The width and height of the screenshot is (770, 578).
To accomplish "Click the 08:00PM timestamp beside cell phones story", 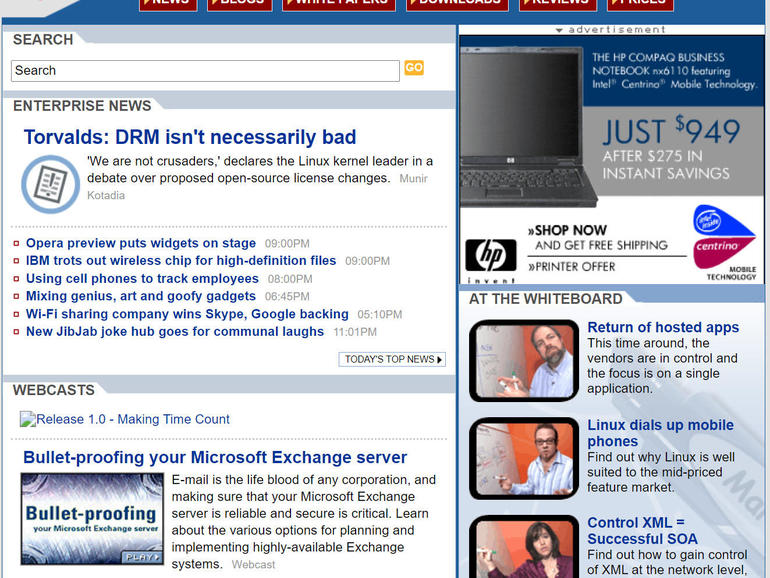I will 290,279.
